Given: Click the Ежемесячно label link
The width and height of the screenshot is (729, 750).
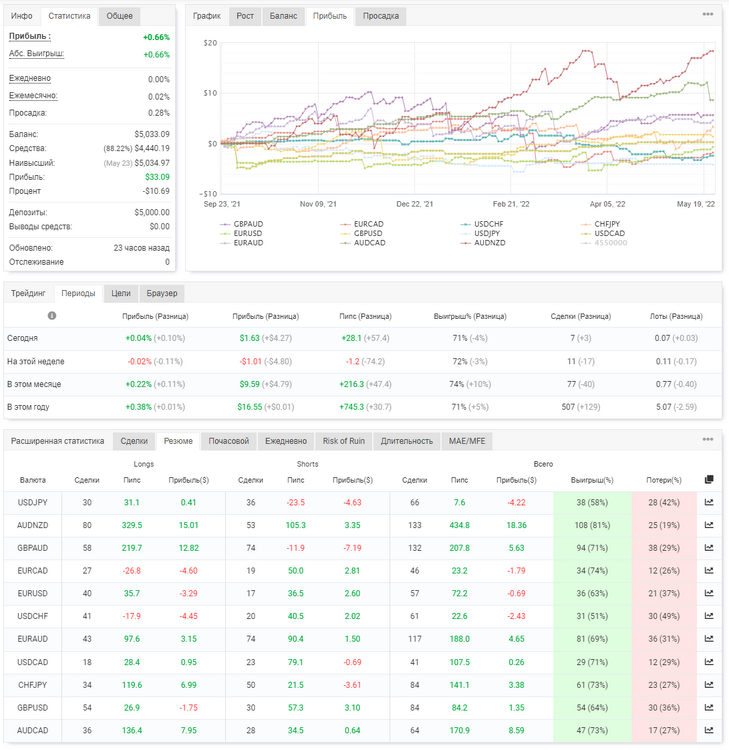Looking at the screenshot, I should tap(33, 96).
